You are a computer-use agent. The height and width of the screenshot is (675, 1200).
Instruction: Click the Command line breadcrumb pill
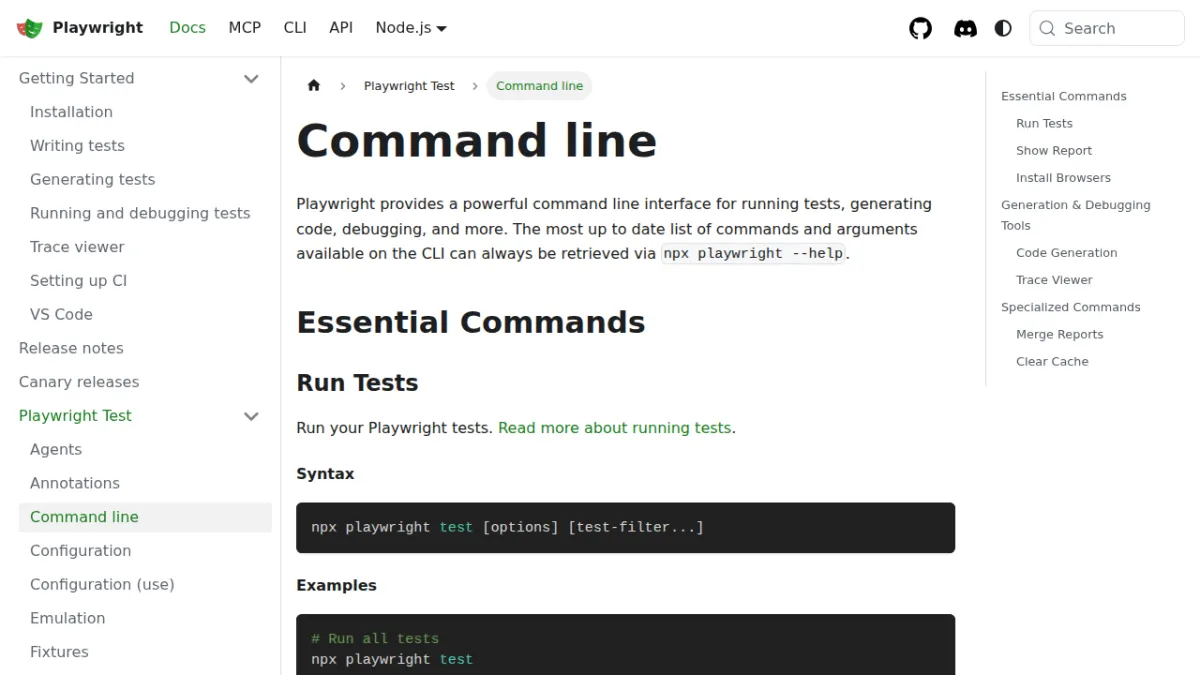pos(539,86)
